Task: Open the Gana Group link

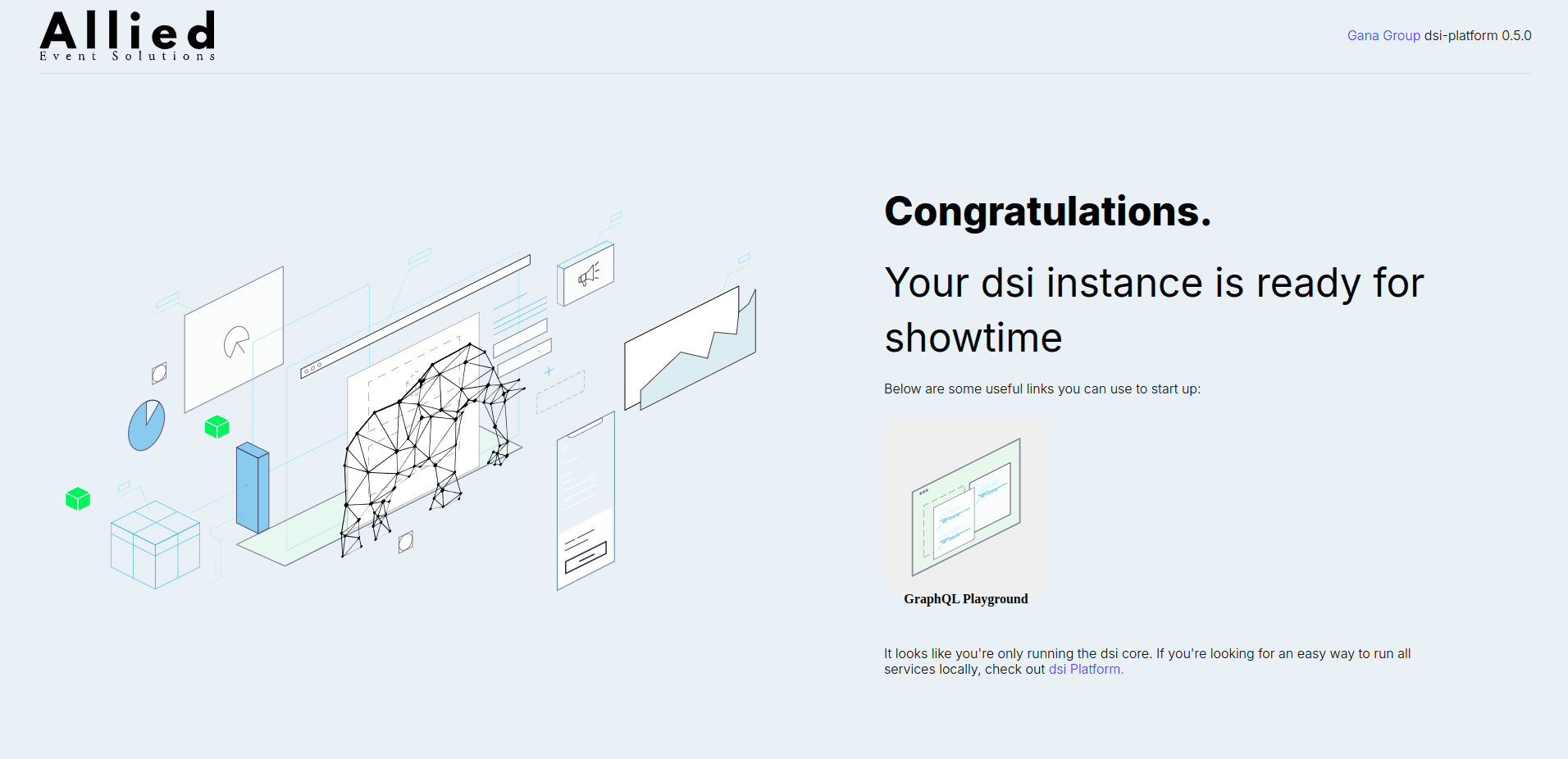Action: [x=1383, y=35]
